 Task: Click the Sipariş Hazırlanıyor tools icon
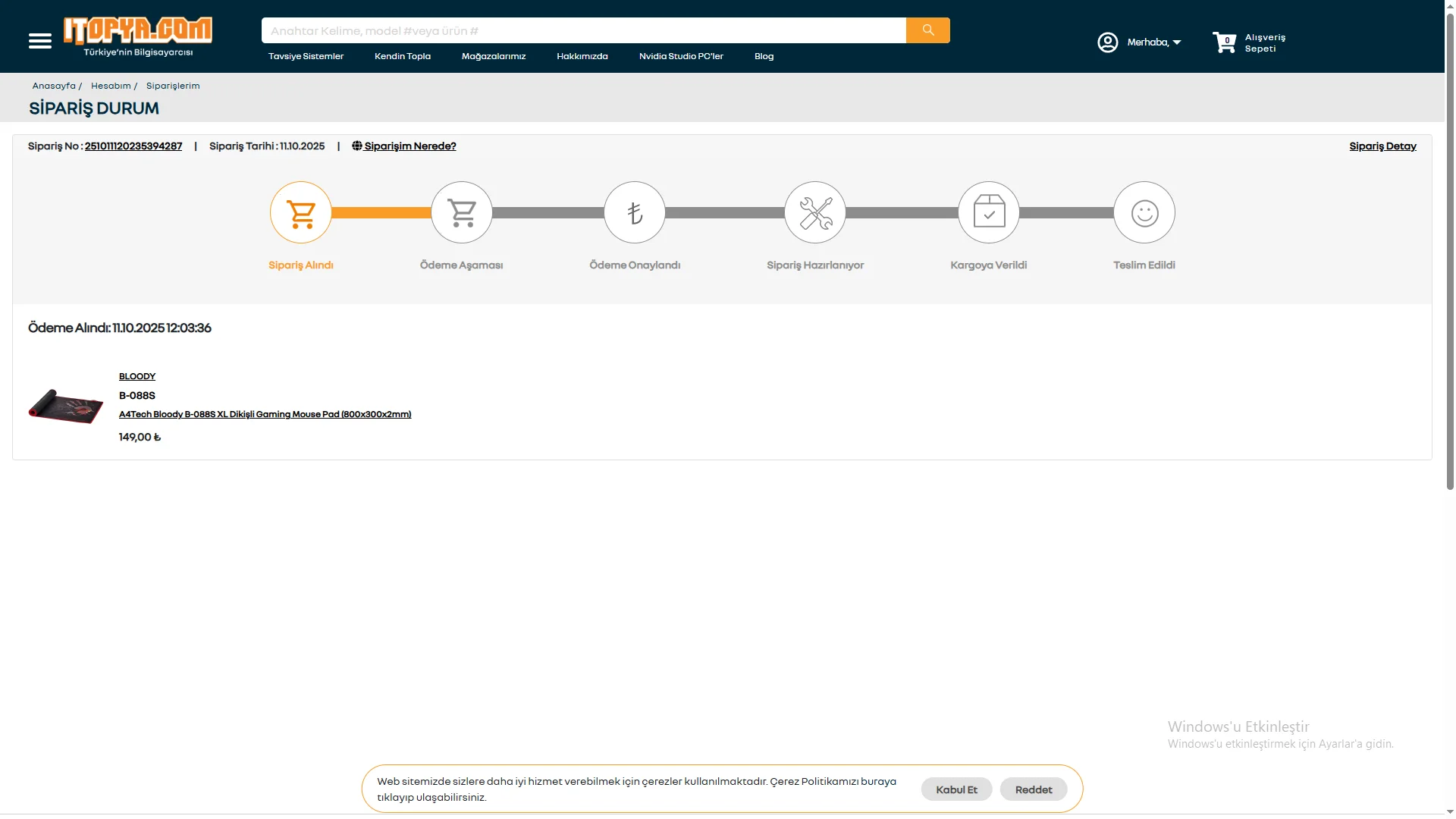click(815, 213)
